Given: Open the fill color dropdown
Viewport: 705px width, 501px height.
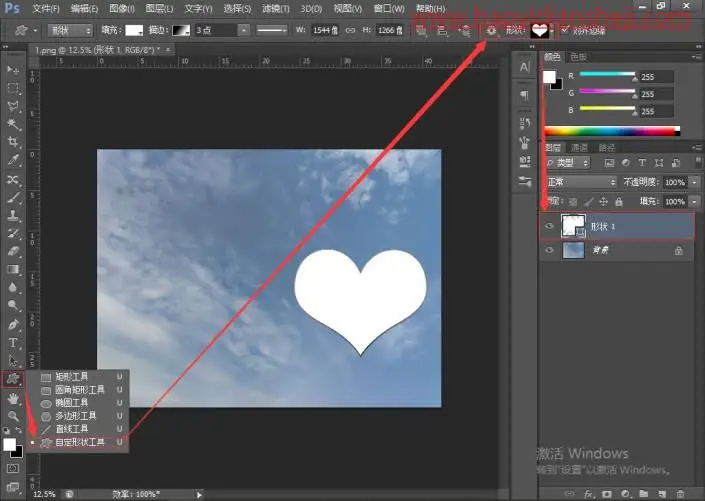Looking at the screenshot, I should [134, 31].
